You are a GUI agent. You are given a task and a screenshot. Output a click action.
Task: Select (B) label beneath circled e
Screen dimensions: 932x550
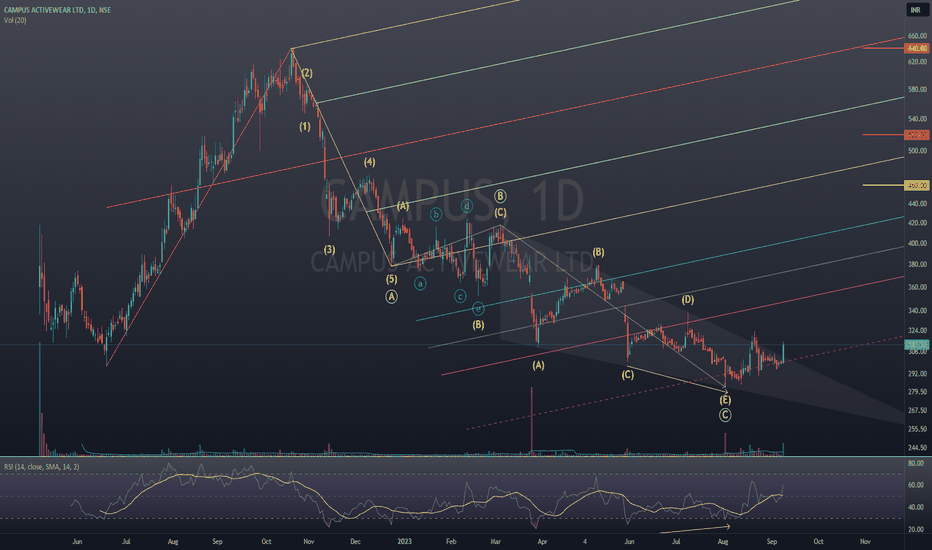(478, 325)
